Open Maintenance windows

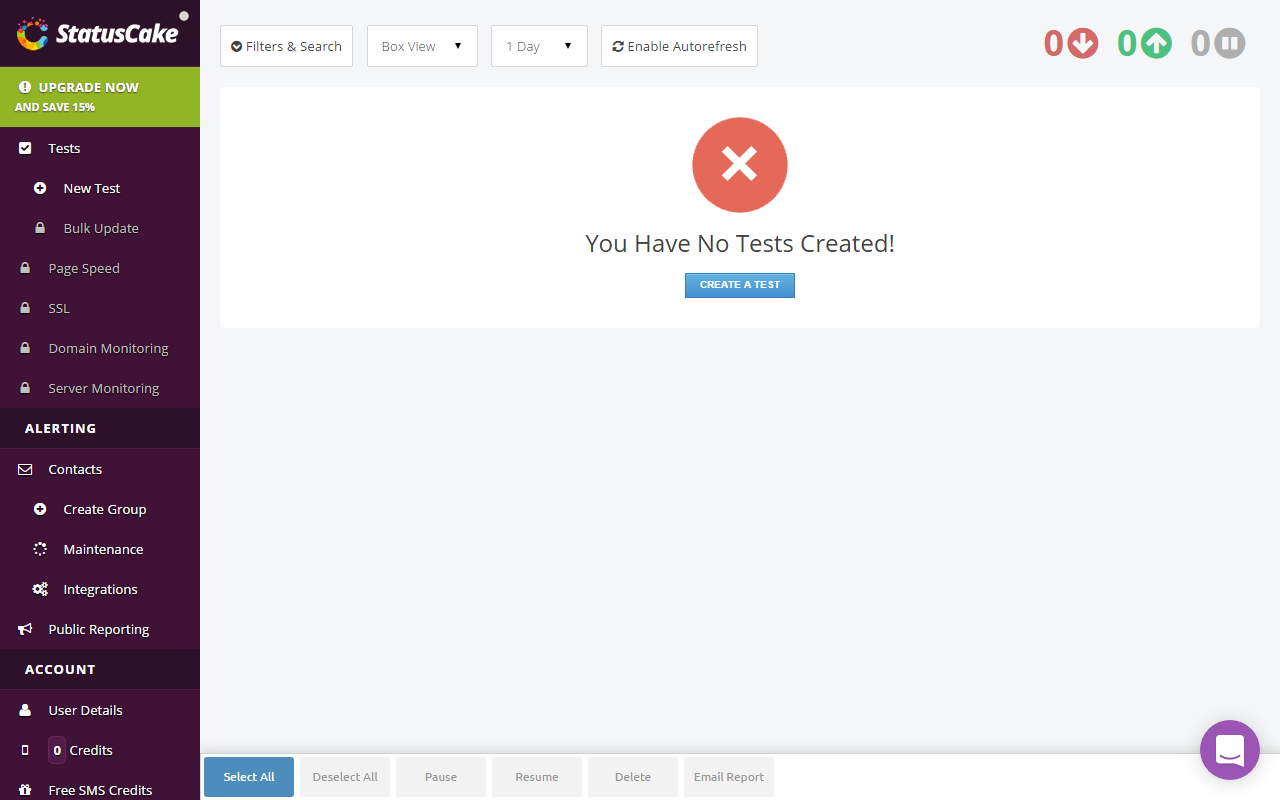pos(100,549)
